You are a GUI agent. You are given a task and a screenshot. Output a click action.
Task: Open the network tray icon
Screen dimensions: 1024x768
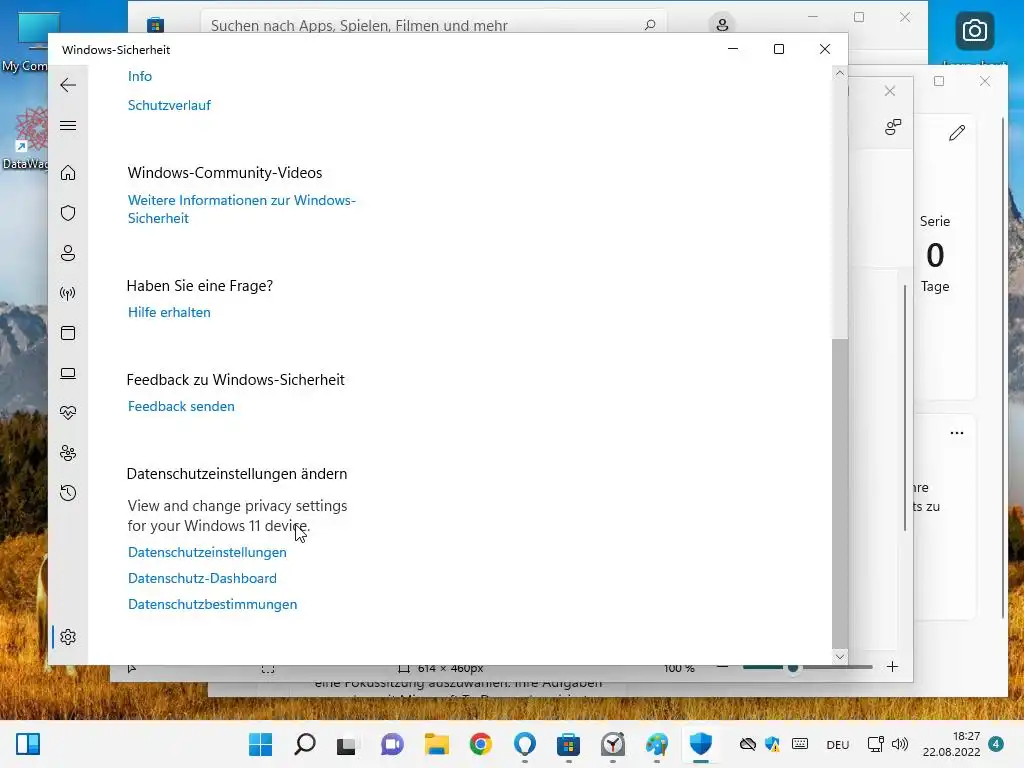(x=876, y=744)
